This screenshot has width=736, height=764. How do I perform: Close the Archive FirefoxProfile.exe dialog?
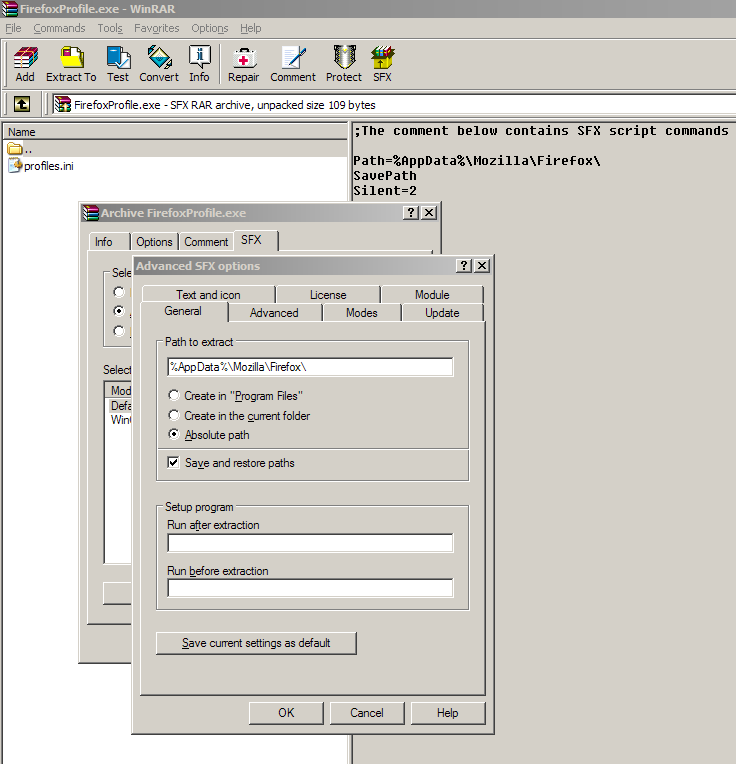pyautogui.click(x=429, y=212)
